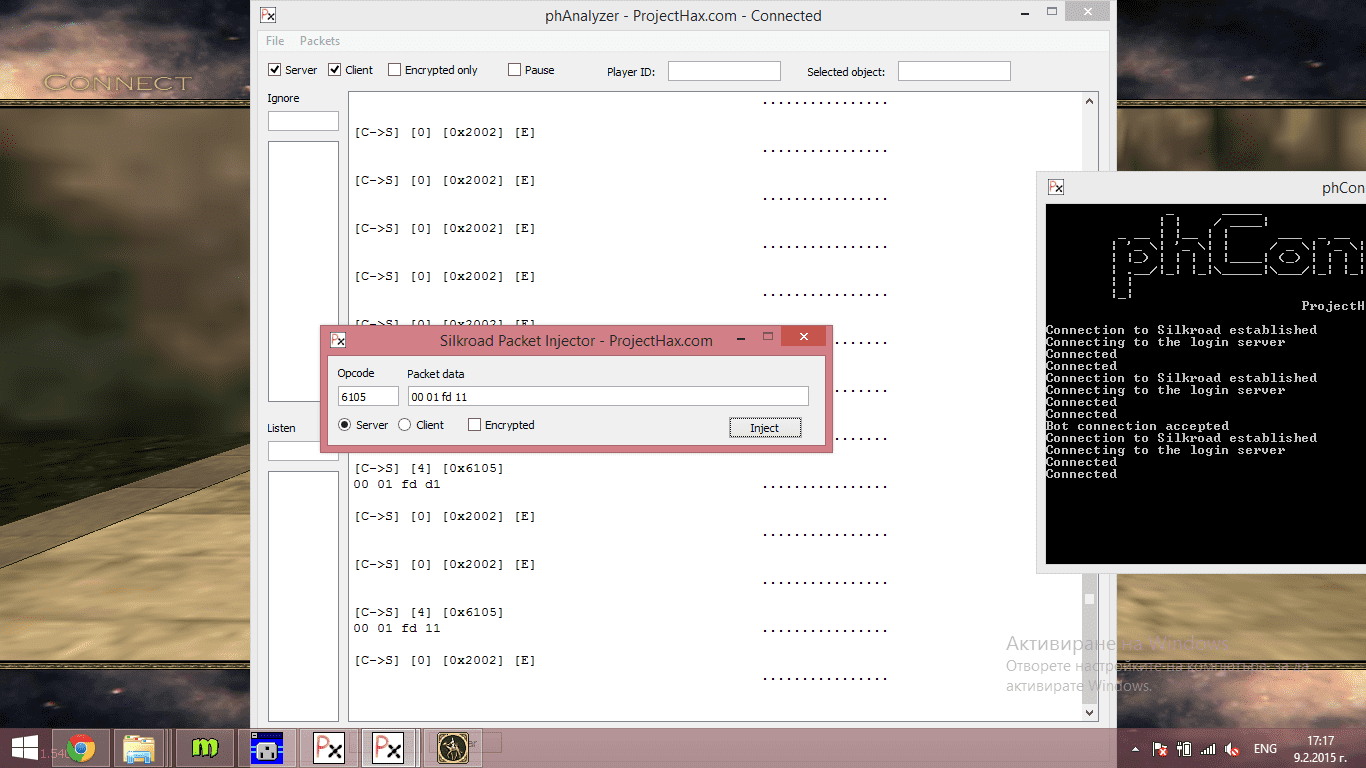1366x768 pixels.
Task: Maximize the phAnalyzer window
Action: [x=1052, y=12]
